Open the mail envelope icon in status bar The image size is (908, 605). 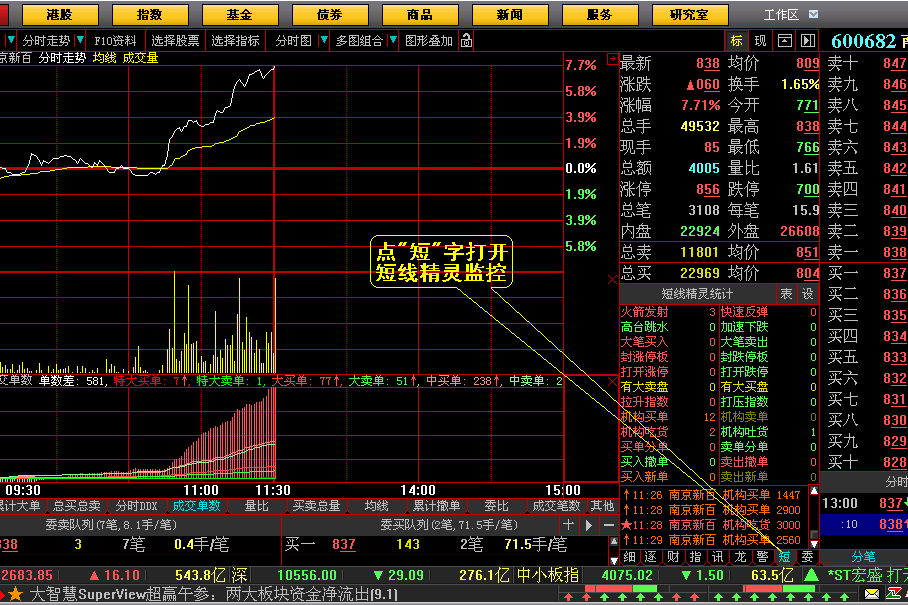click(872, 593)
